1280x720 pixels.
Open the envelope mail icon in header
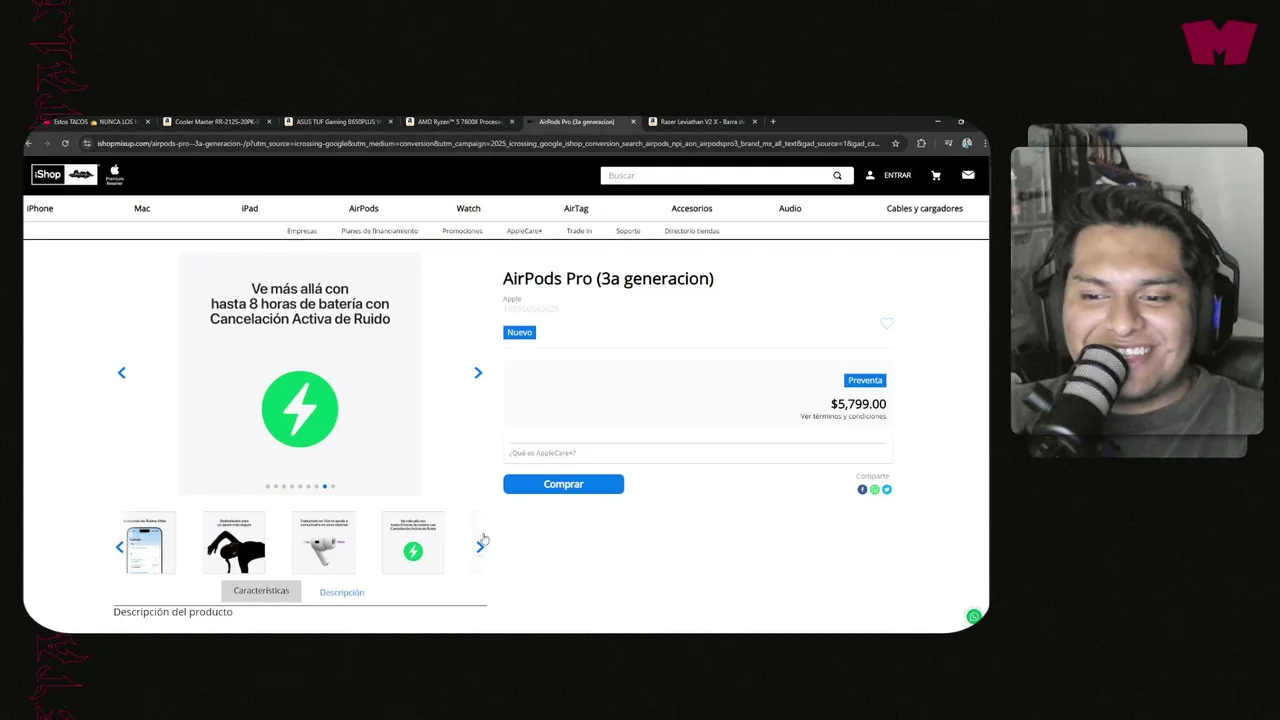[x=968, y=175]
